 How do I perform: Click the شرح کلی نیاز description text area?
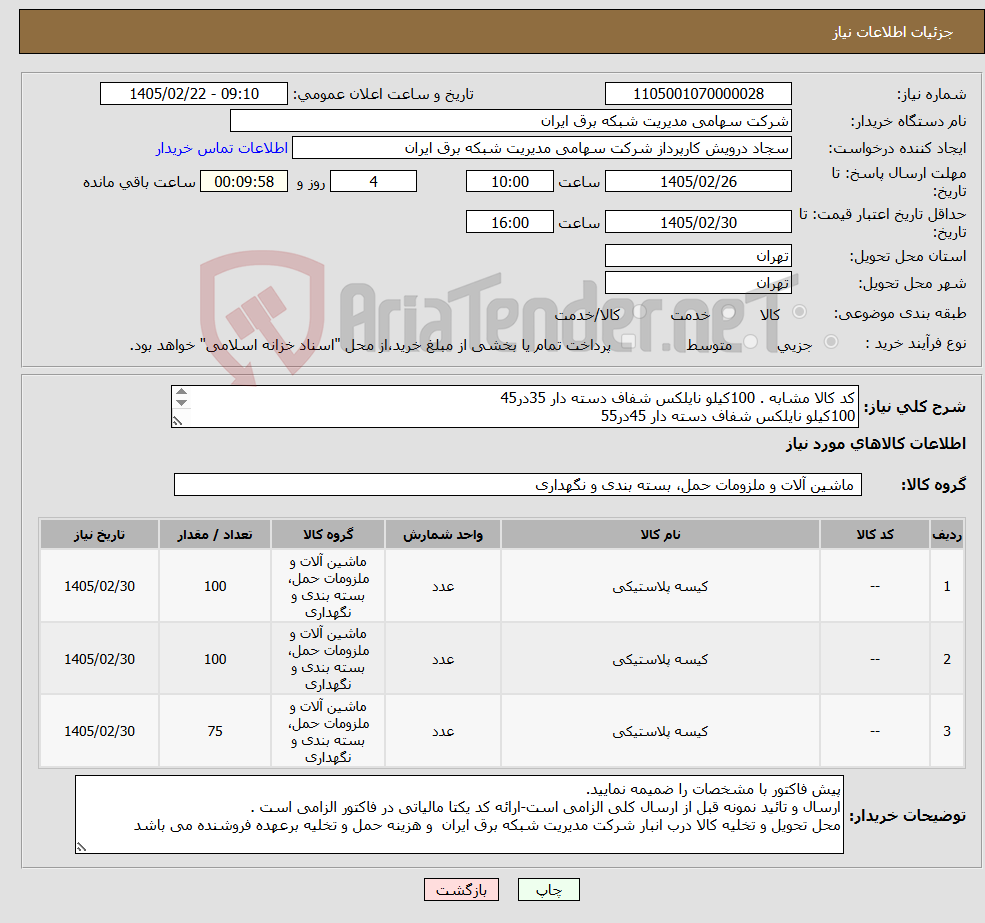pos(514,407)
